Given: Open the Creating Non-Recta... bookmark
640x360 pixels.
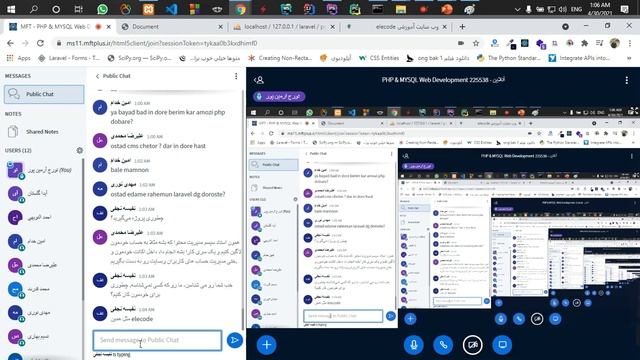Looking at the screenshot, I should tap(280, 58).
